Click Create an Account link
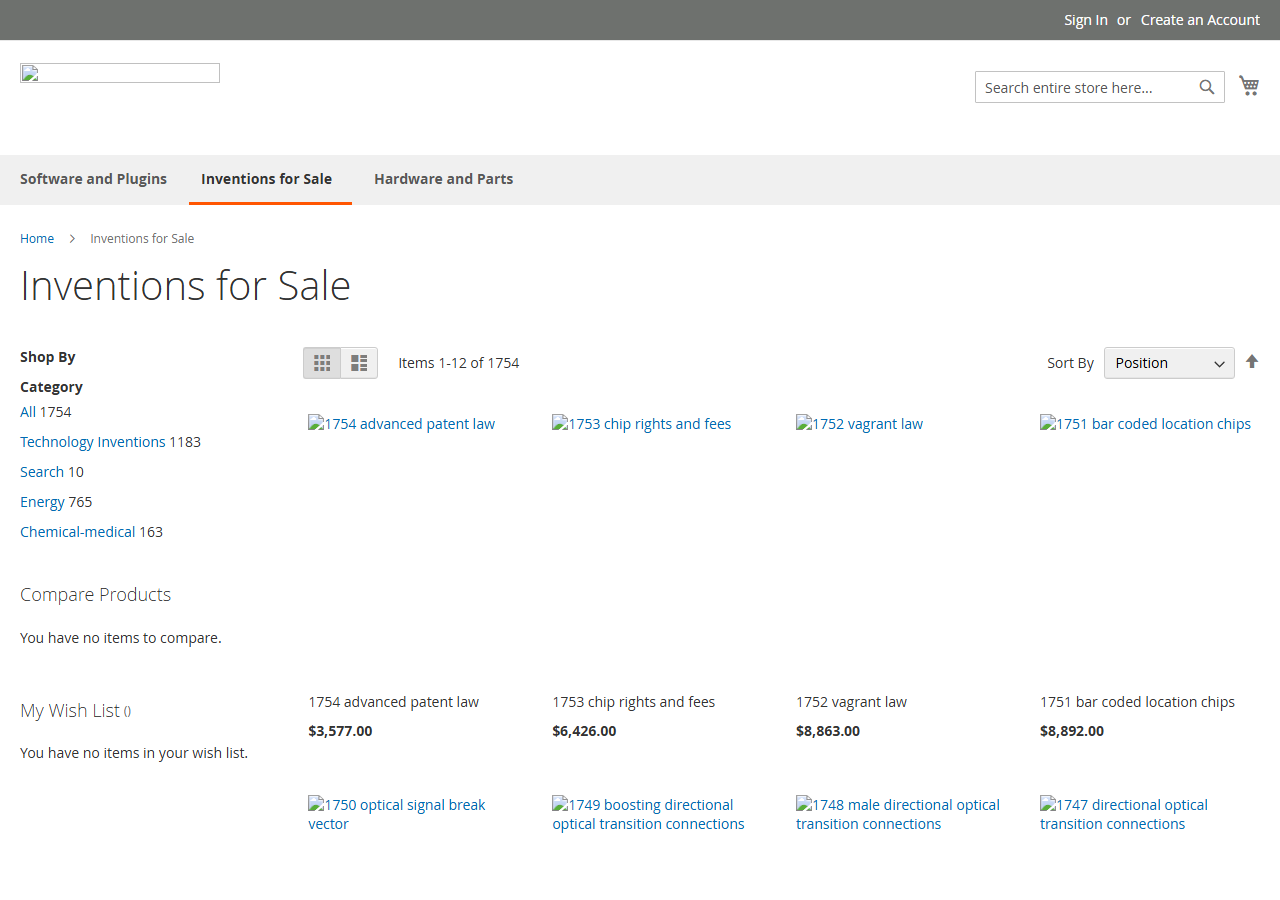The width and height of the screenshot is (1280, 900). (1200, 20)
